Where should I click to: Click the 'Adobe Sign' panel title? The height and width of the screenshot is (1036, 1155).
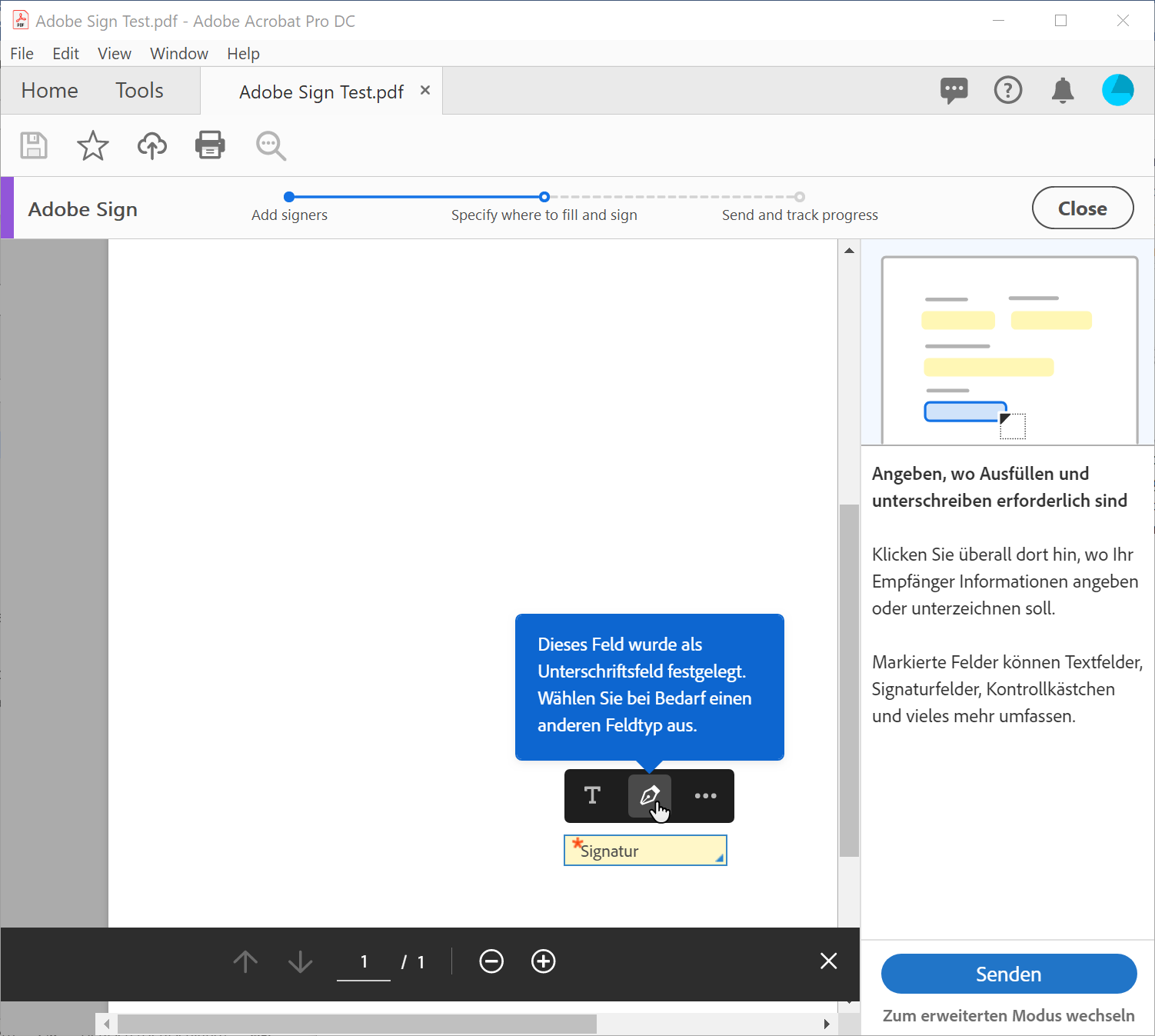[83, 209]
